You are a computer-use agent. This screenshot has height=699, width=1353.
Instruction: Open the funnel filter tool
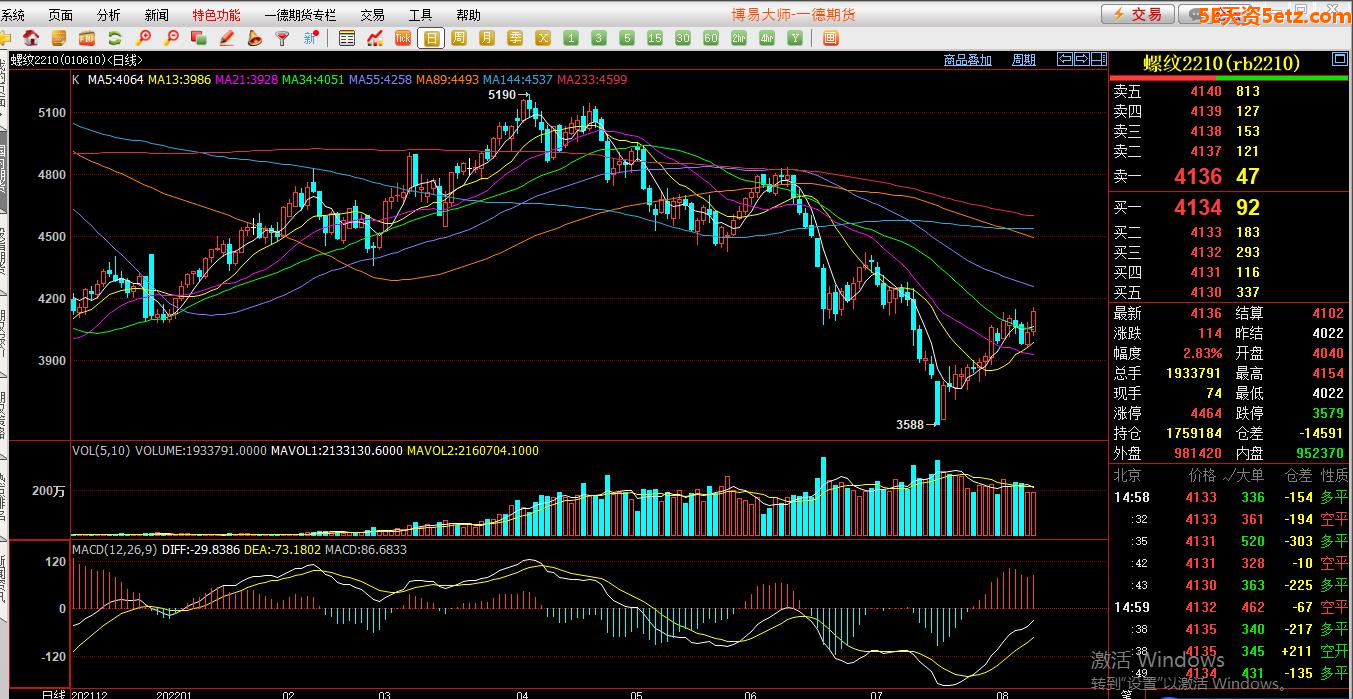point(283,38)
